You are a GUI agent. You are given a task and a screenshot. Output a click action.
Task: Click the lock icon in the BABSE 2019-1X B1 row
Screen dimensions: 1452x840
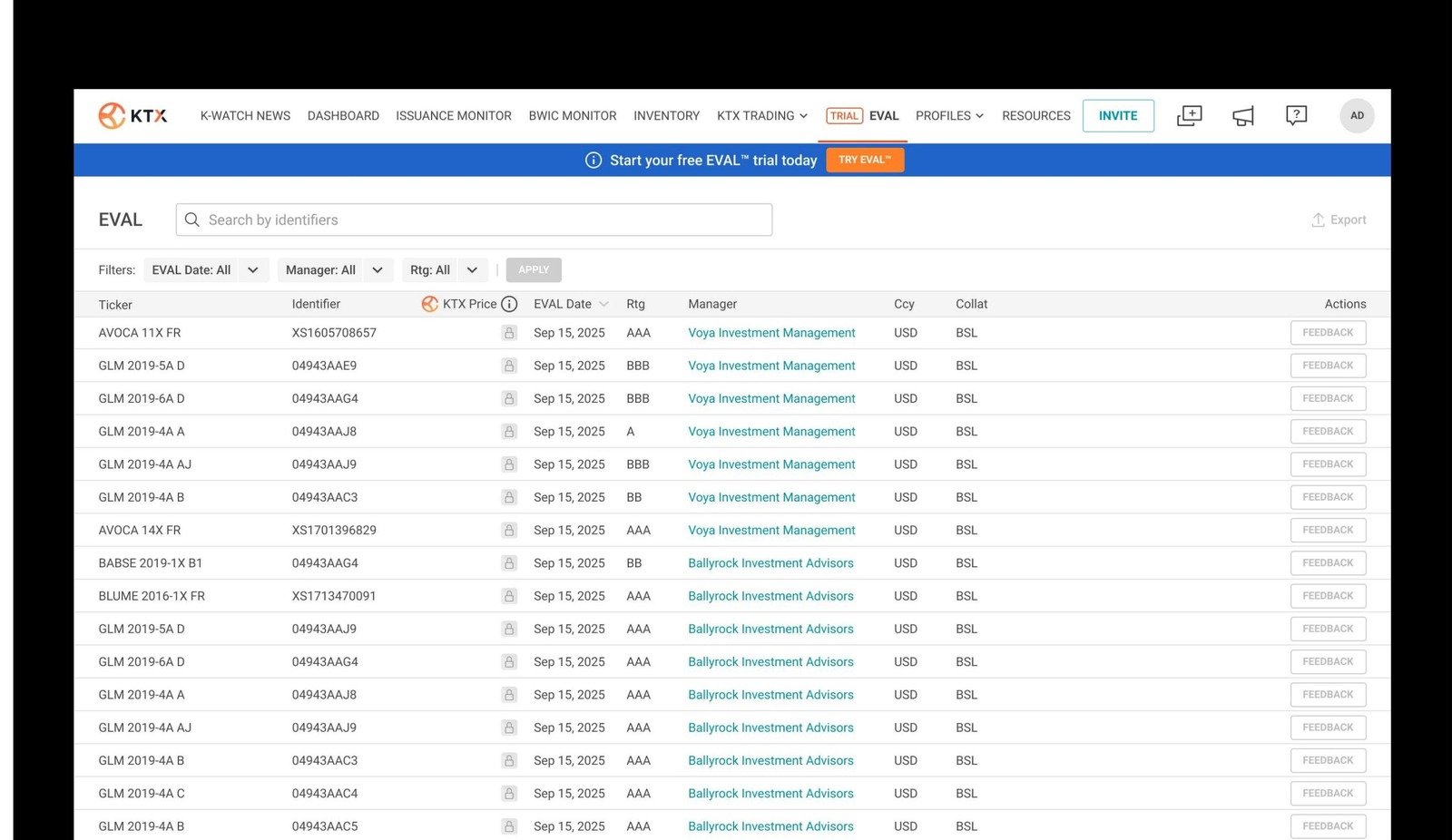(509, 563)
